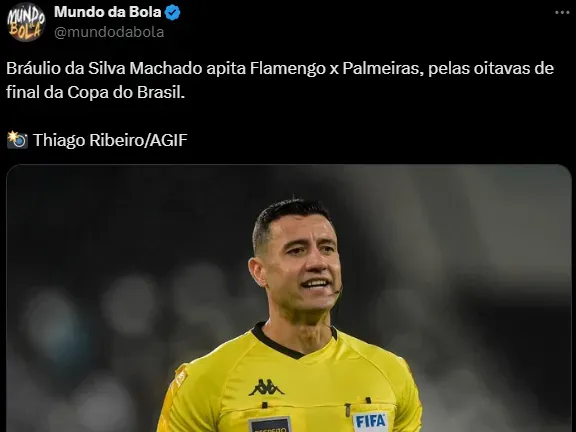The width and height of the screenshot is (576, 432).
Task: Click the Thiago Ribeiro/AGIF photo credit
Action: tap(110, 140)
